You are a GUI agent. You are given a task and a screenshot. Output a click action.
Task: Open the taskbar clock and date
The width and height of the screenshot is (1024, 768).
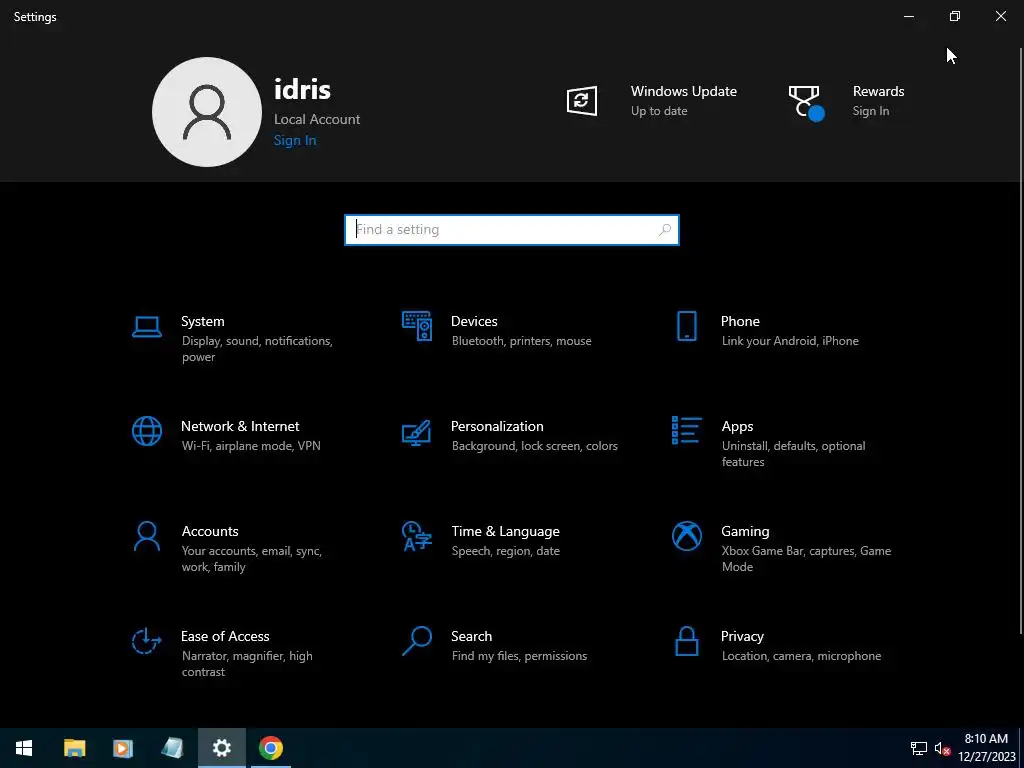point(986,748)
